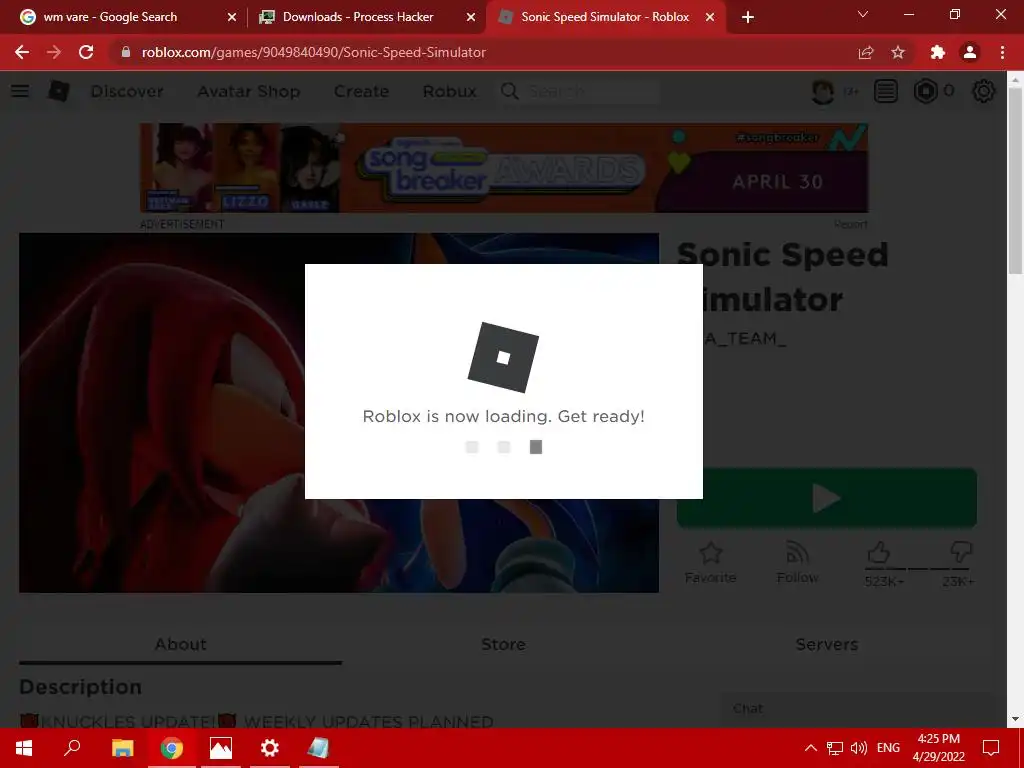Viewport: 1024px width, 768px height.
Task: Select the Store tab
Action: coord(503,645)
